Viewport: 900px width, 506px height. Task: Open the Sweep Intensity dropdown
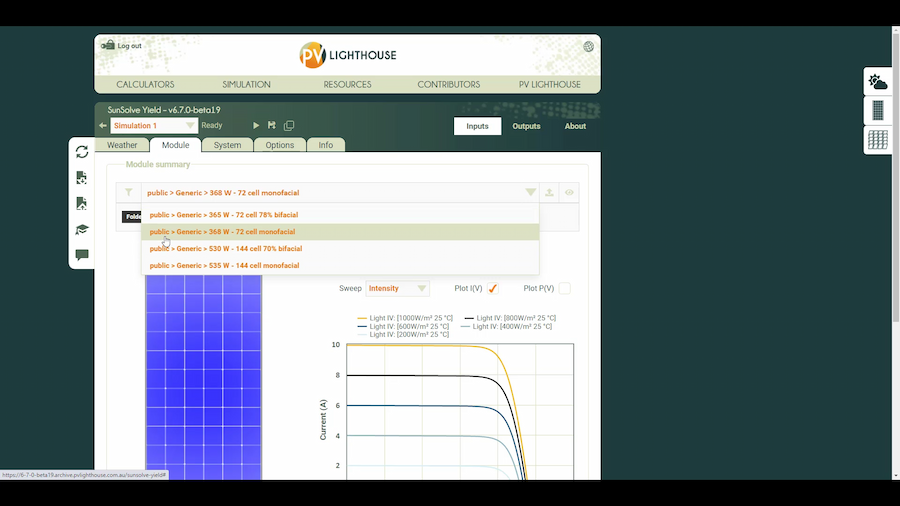point(397,289)
